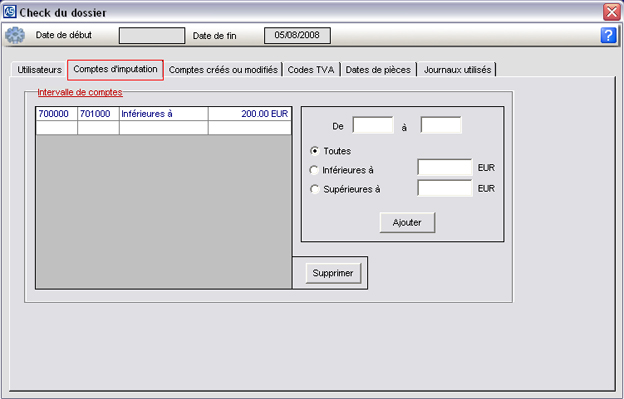Click the Date de fin field 05/08/2008
This screenshot has width=624, height=399.
coord(297,35)
